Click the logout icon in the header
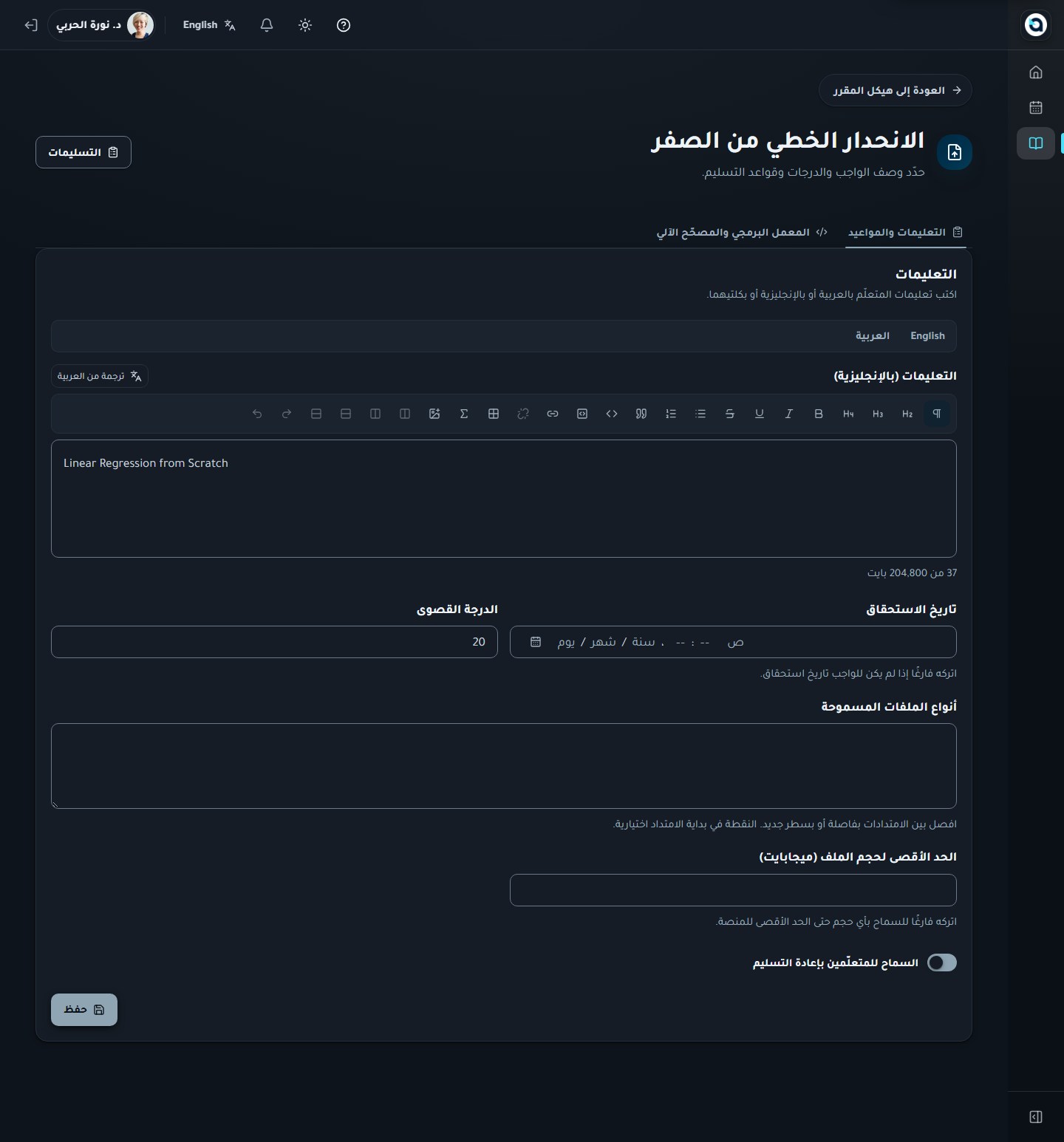This screenshot has height=1142, width=1064. click(30, 25)
